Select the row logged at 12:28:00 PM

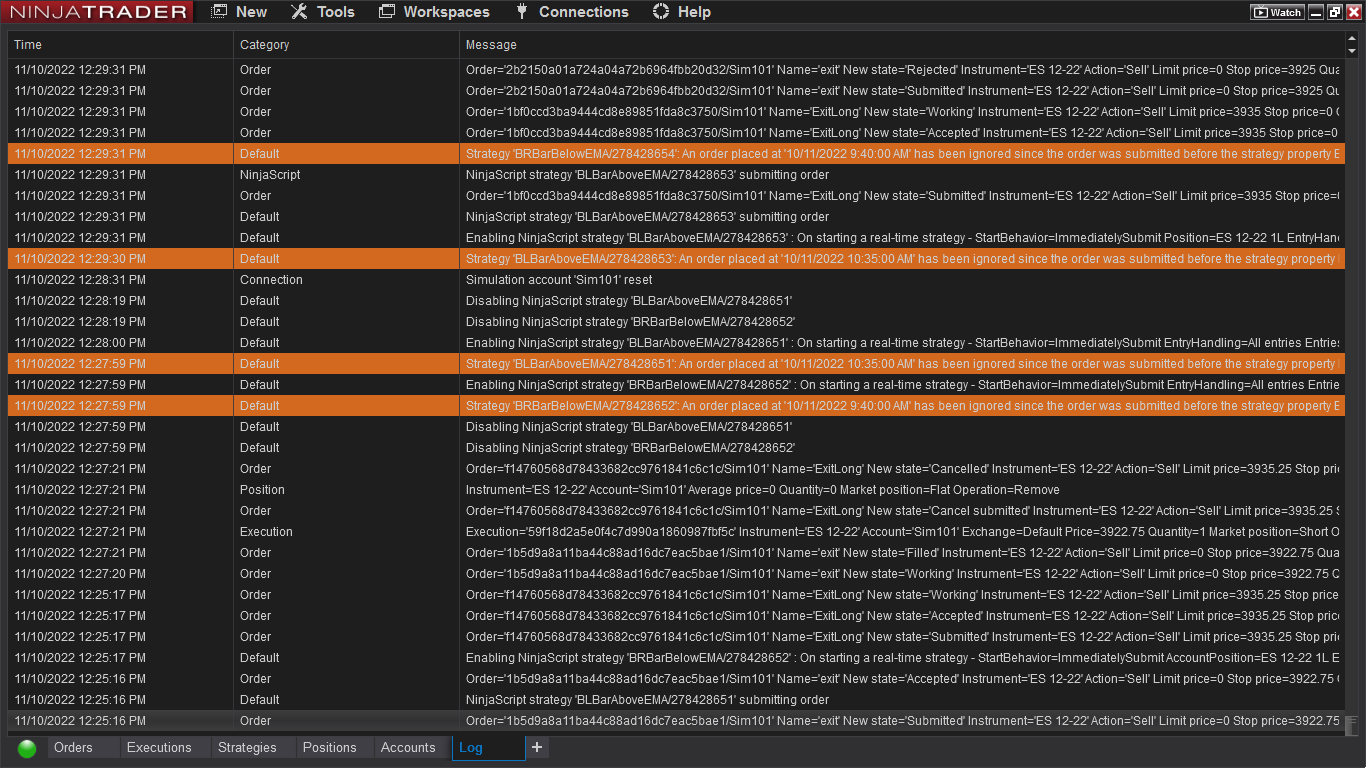(676, 343)
